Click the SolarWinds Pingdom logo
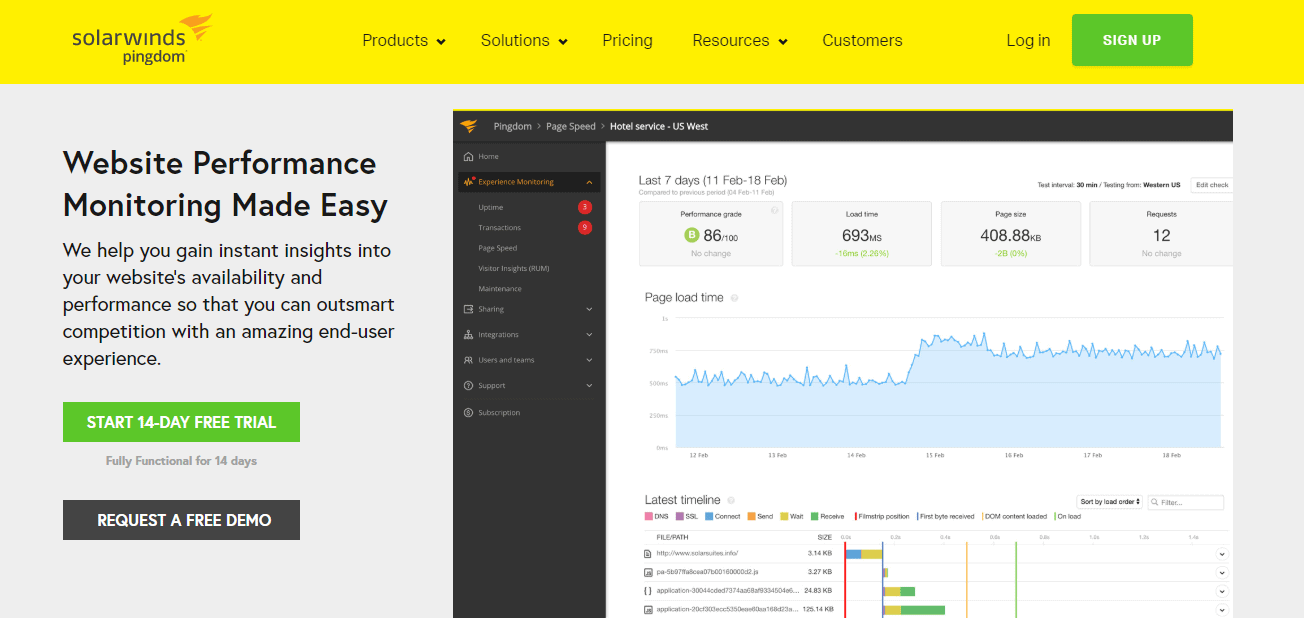The height and width of the screenshot is (621, 1304). click(x=142, y=40)
